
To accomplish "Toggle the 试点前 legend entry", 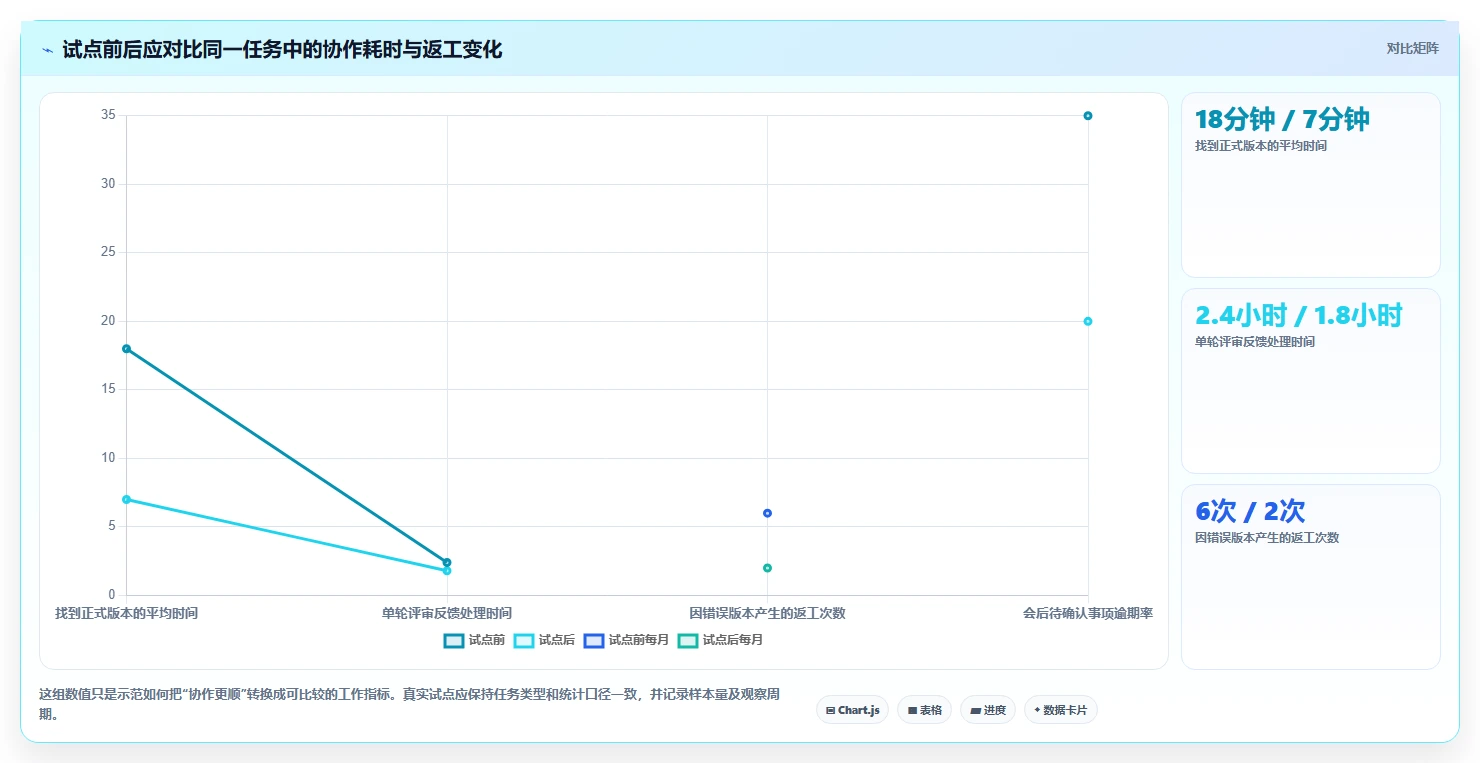I will click(x=475, y=640).
